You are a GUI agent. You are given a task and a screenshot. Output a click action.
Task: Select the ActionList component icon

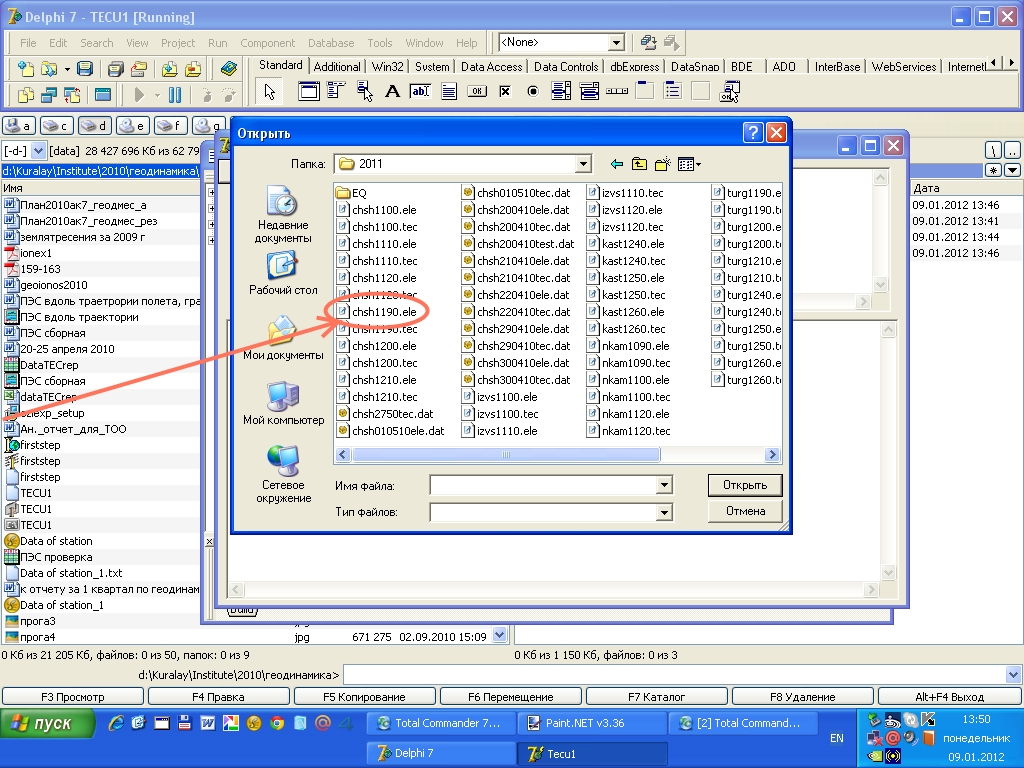729,91
